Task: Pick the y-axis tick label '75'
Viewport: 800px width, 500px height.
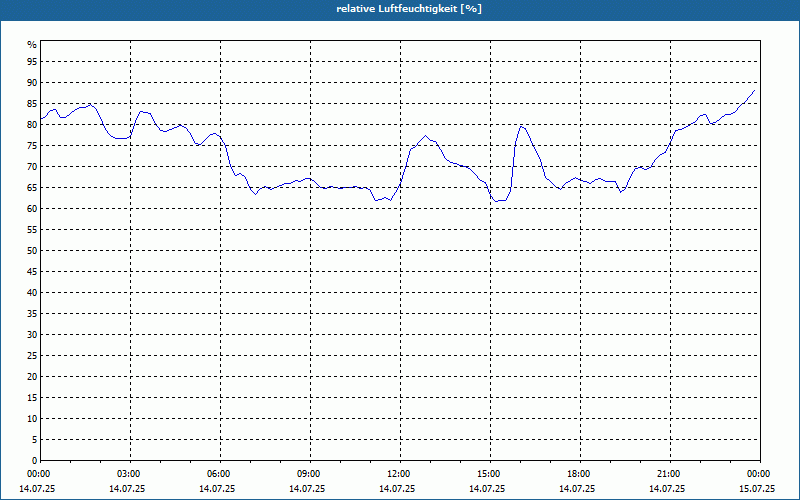Action: click(x=32, y=146)
